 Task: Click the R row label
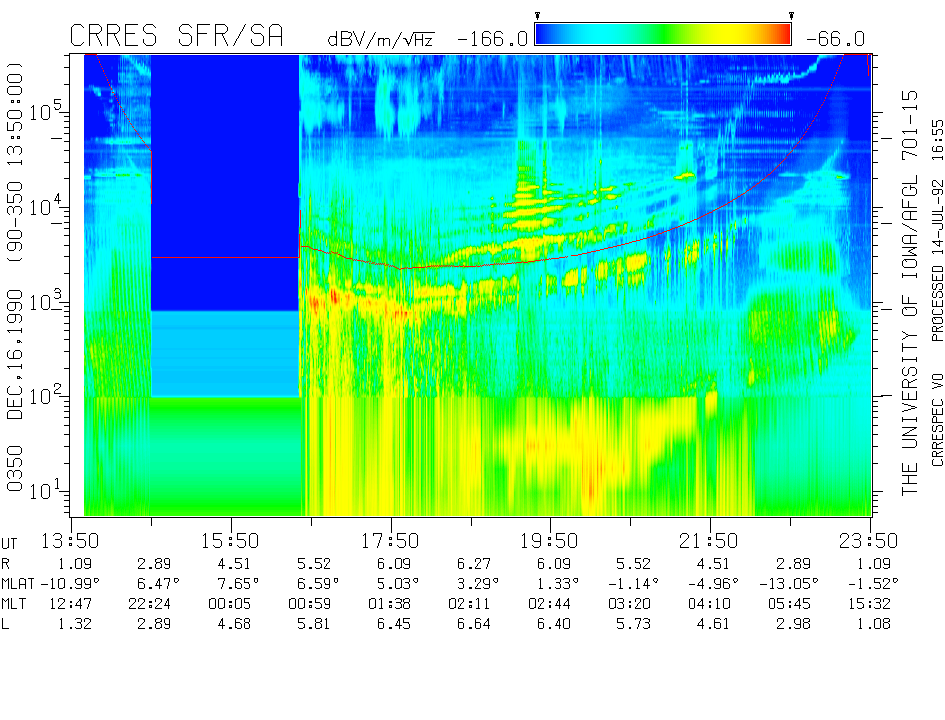pyautogui.click(x=5, y=564)
